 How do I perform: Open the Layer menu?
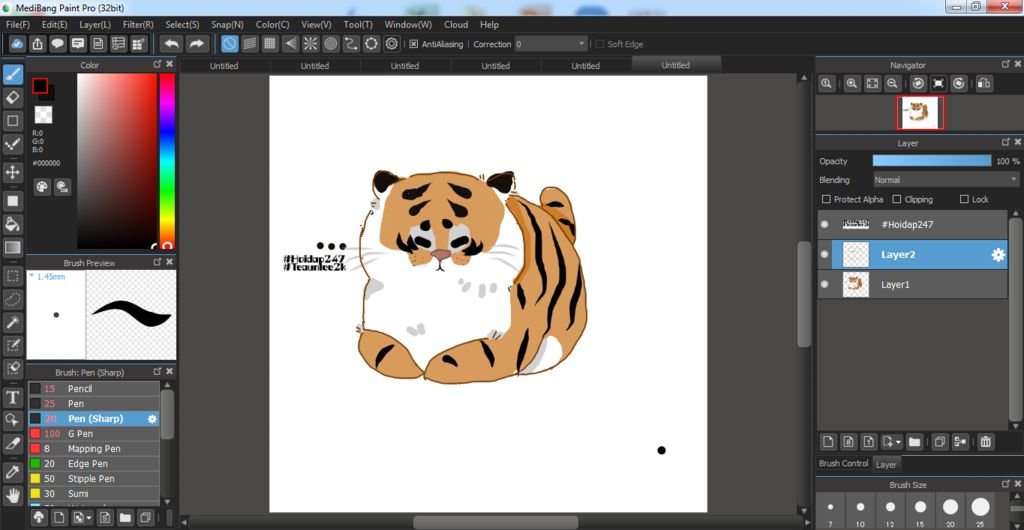click(x=95, y=24)
